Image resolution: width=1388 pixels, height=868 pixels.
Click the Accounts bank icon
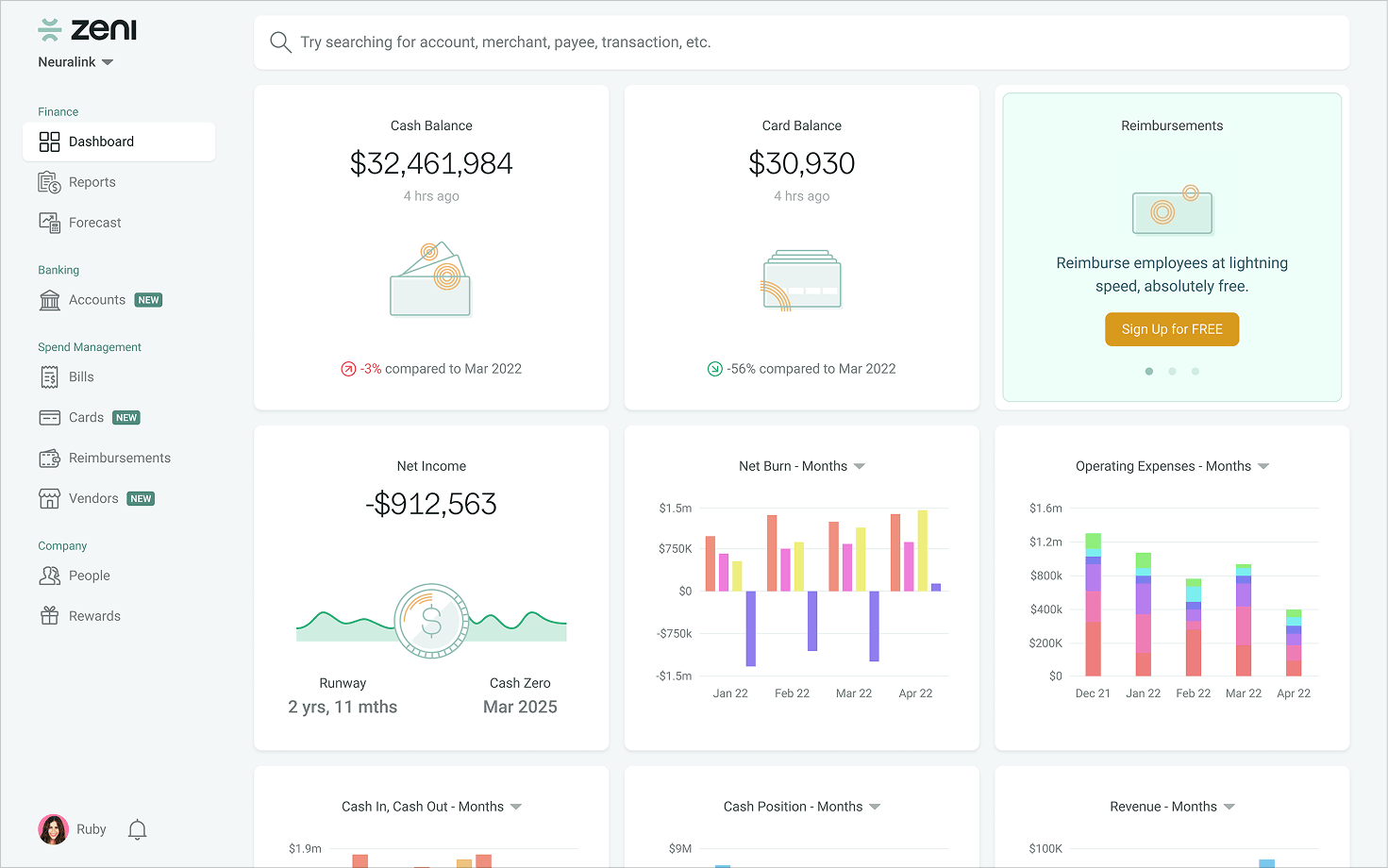[x=49, y=299]
